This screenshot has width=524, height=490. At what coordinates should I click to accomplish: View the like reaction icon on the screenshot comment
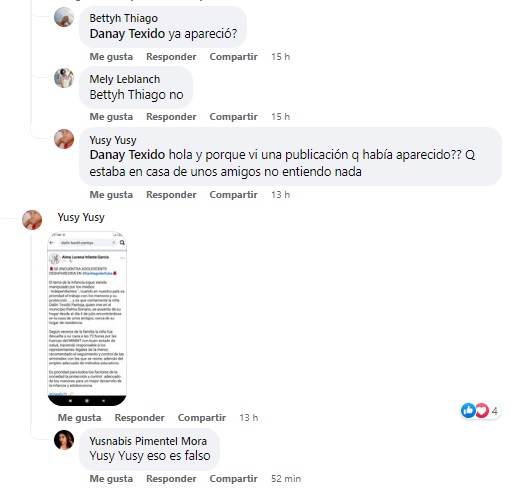coord(468,410)
